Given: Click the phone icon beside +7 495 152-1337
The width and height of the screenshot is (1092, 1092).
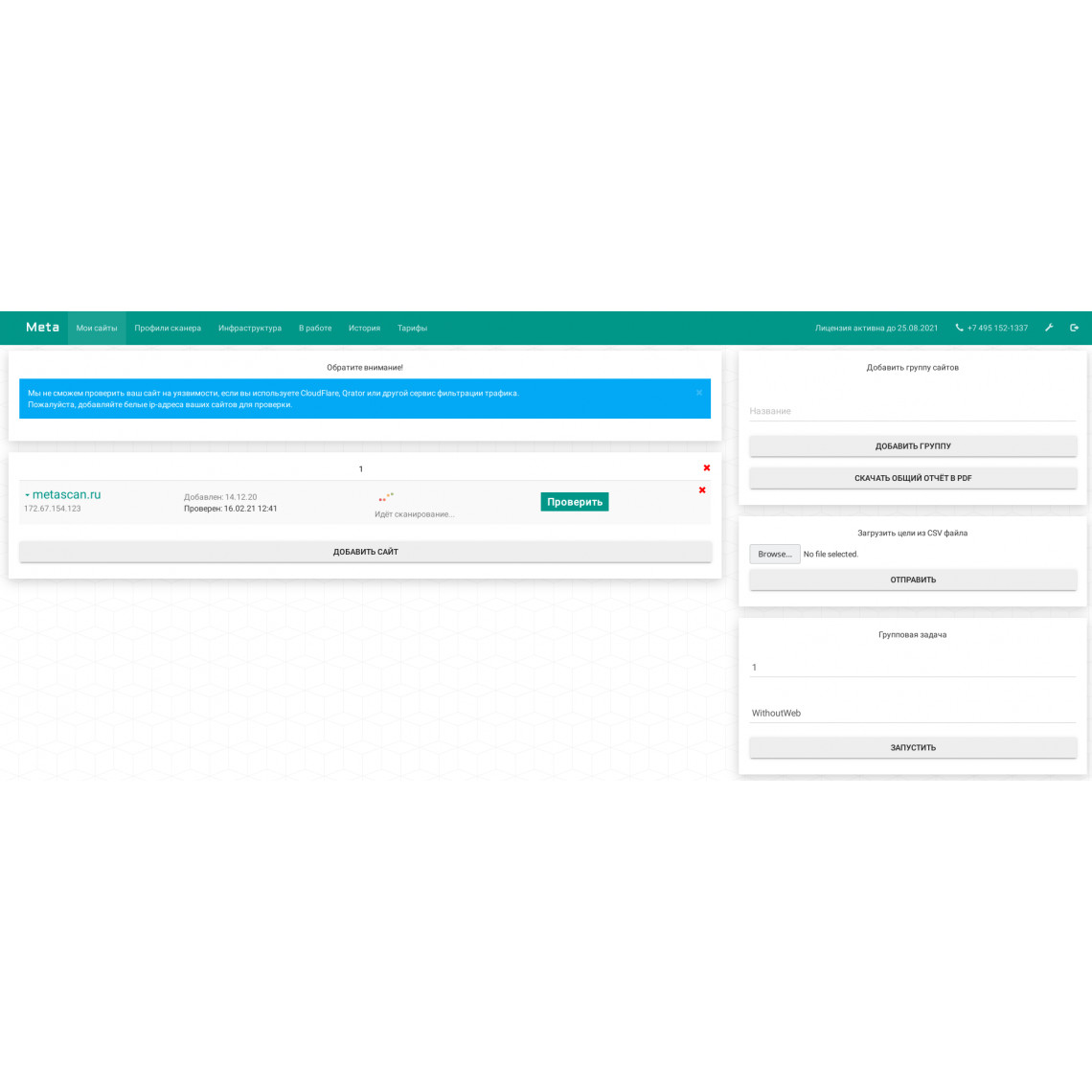Looking at the screenshot, I should pos(959,328).
